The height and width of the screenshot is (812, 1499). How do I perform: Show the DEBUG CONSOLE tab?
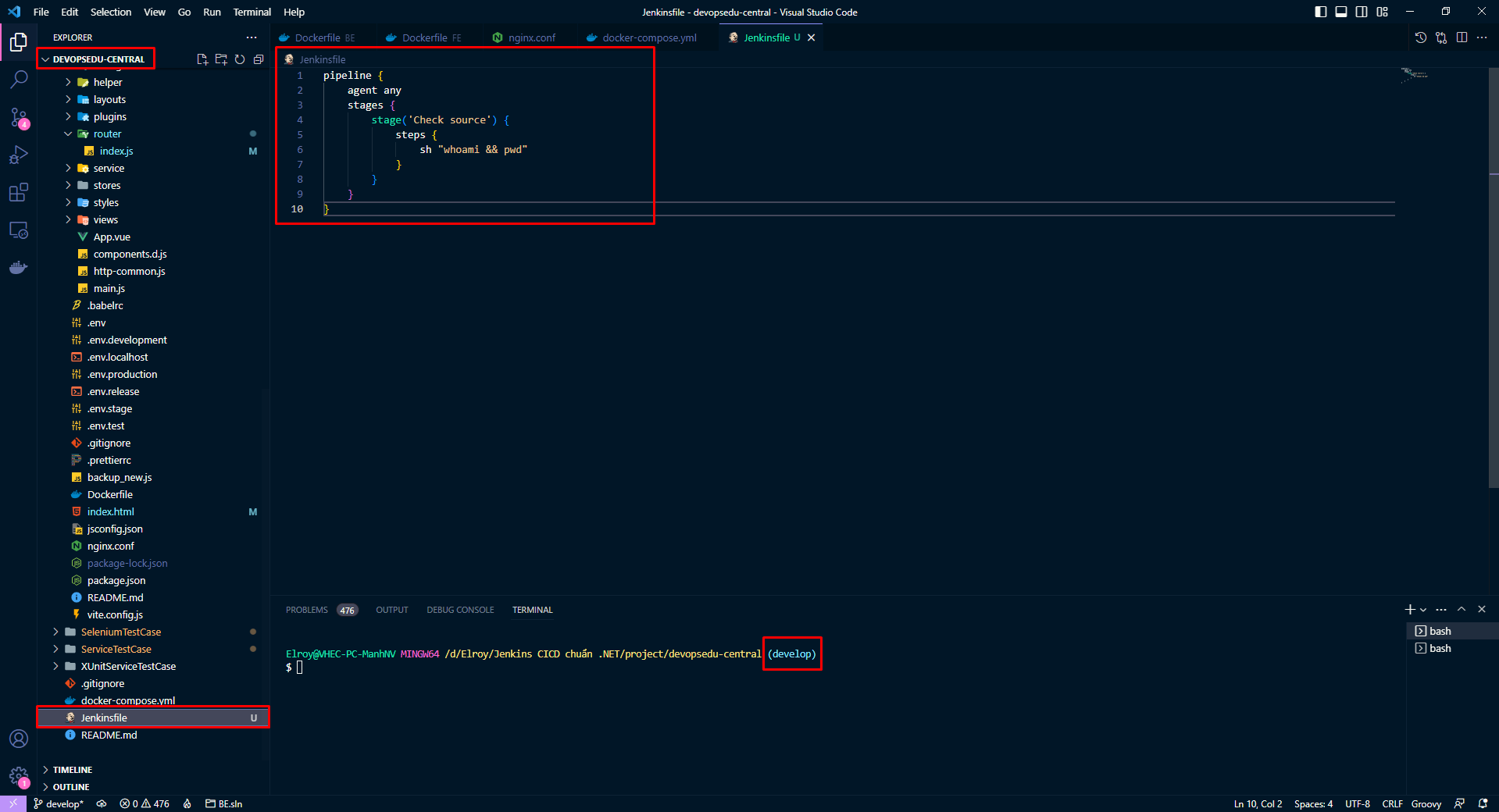point(460,610)
